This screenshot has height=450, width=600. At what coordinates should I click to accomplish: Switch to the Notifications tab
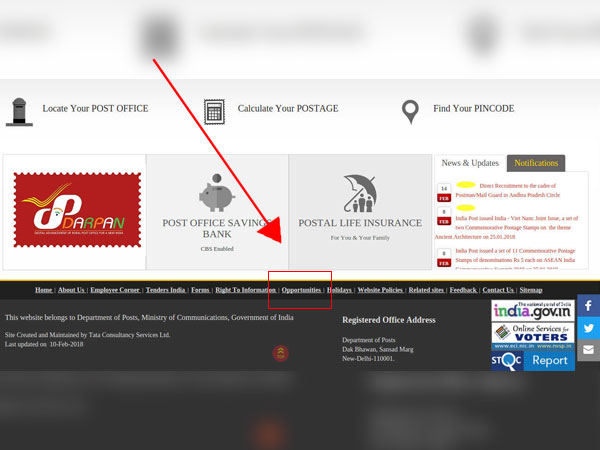pos(536,163)
